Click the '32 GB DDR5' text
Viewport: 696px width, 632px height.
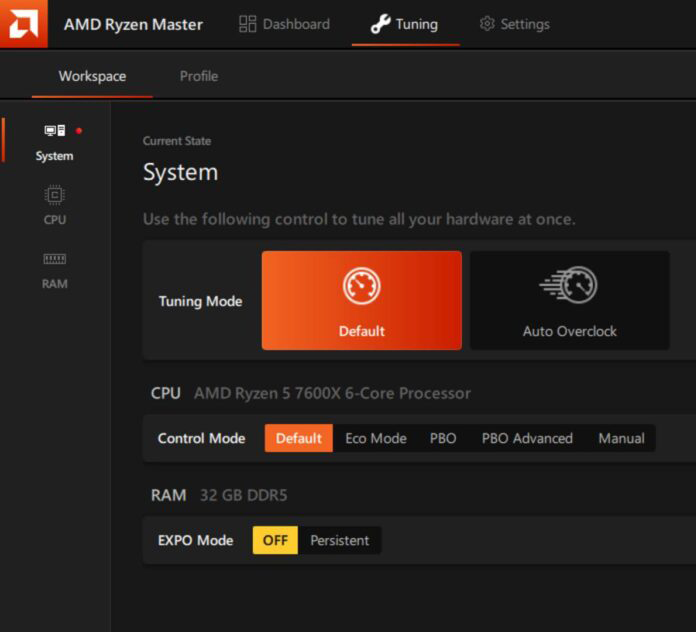[x=244, y=495]
